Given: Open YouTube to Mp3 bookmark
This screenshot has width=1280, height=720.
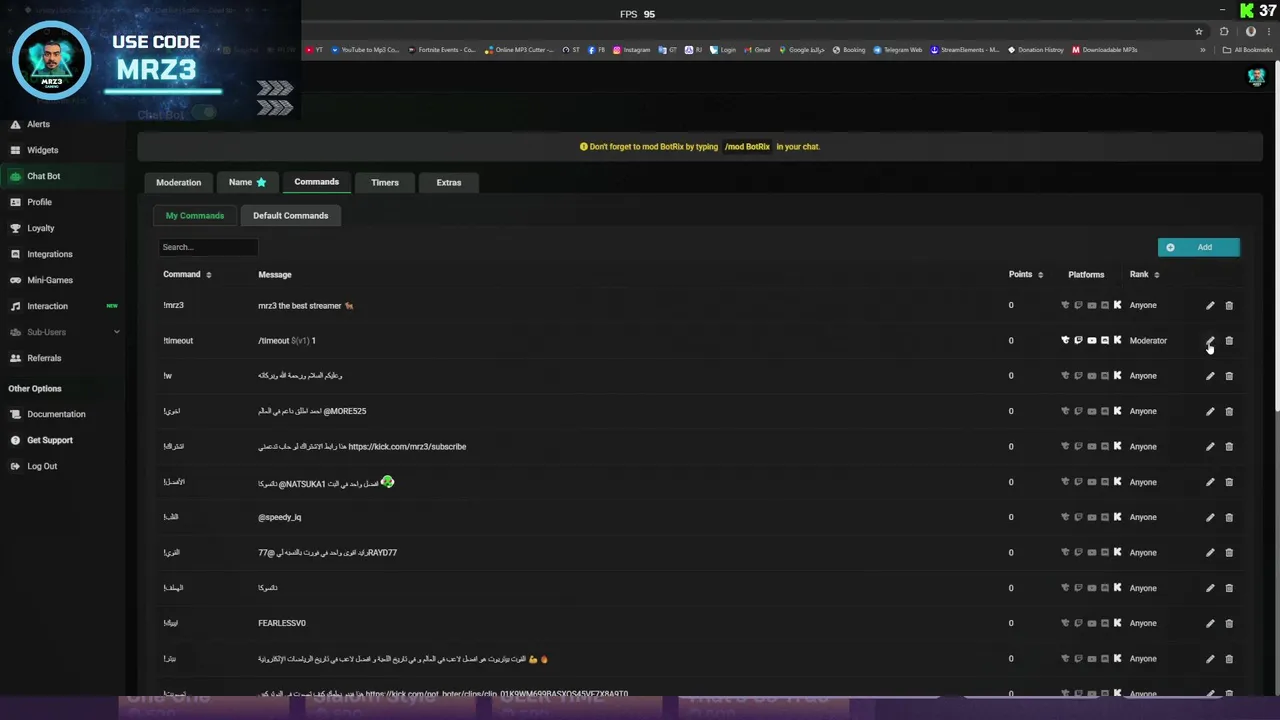Looking at the screenshot, I should 365,49.
